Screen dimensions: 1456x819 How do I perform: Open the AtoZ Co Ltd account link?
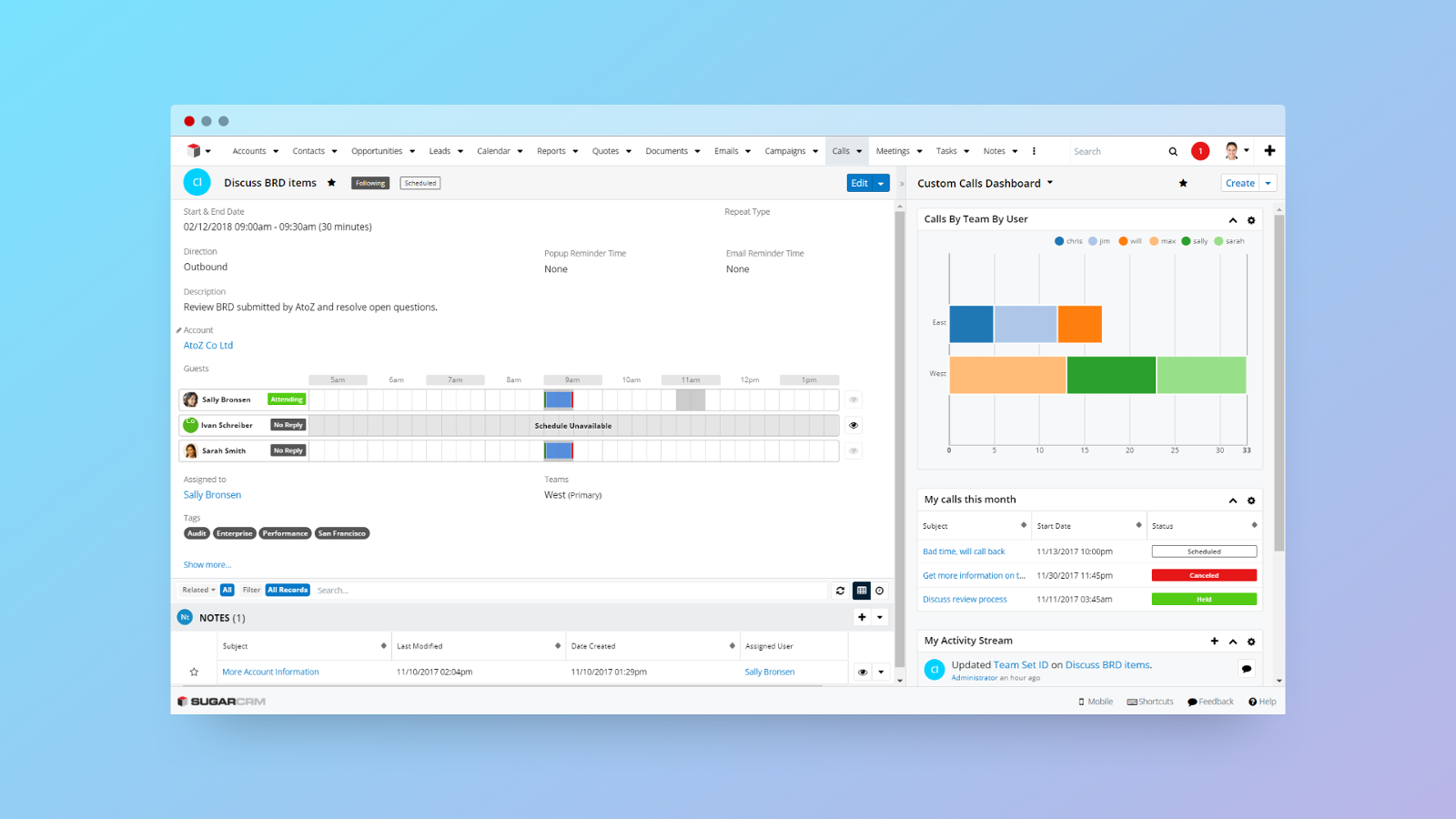pyautogui.click(x=208, y=346)
